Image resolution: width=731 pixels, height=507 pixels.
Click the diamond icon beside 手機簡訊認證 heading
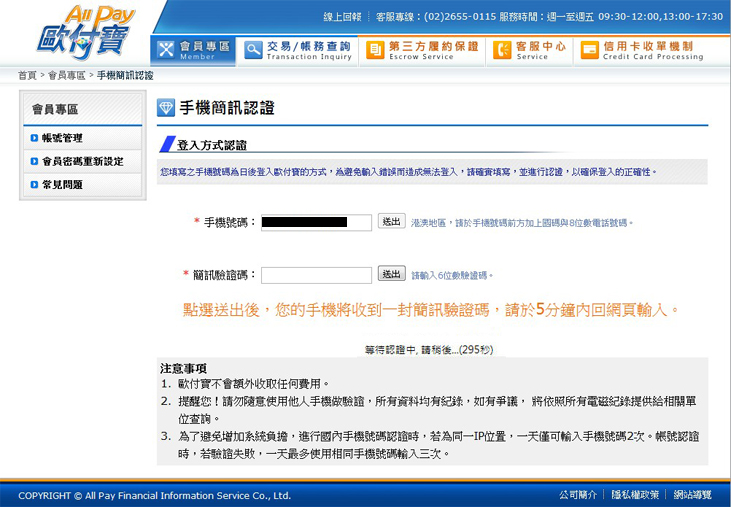coord(166,108)
